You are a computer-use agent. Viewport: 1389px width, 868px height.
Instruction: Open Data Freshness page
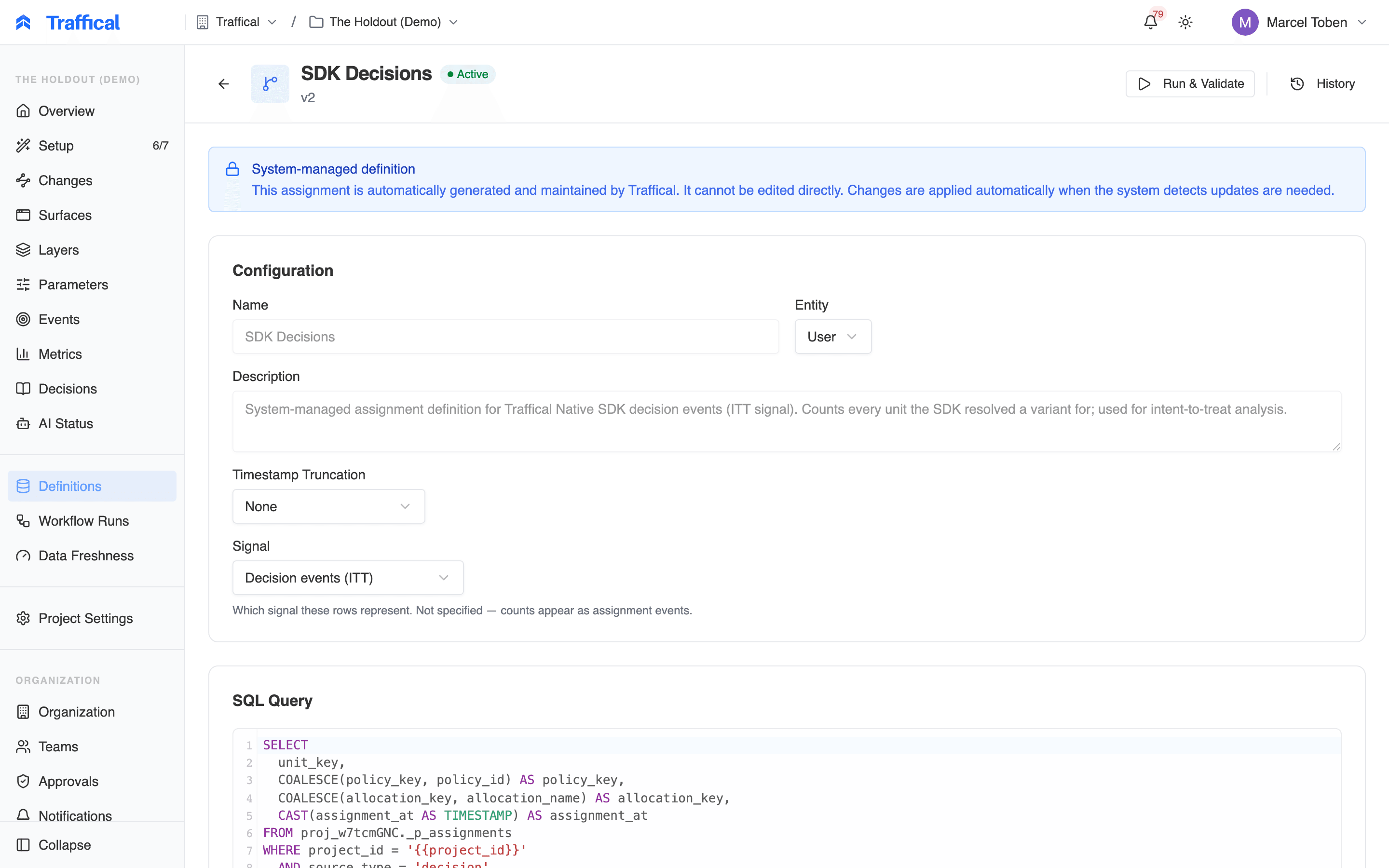coord(92,556)
